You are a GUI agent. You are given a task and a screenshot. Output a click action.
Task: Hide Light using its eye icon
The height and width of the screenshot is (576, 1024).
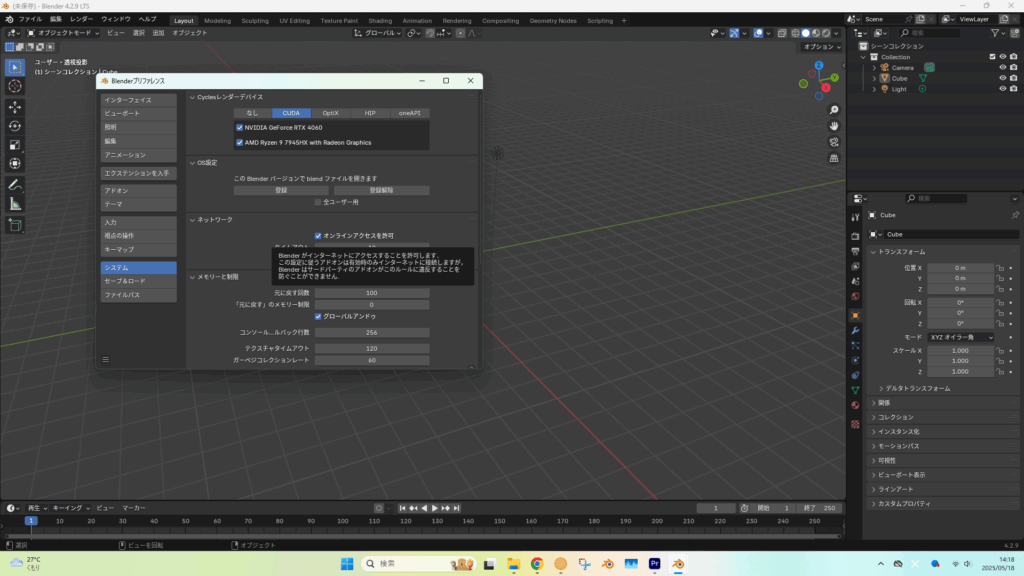[1003, 89]
